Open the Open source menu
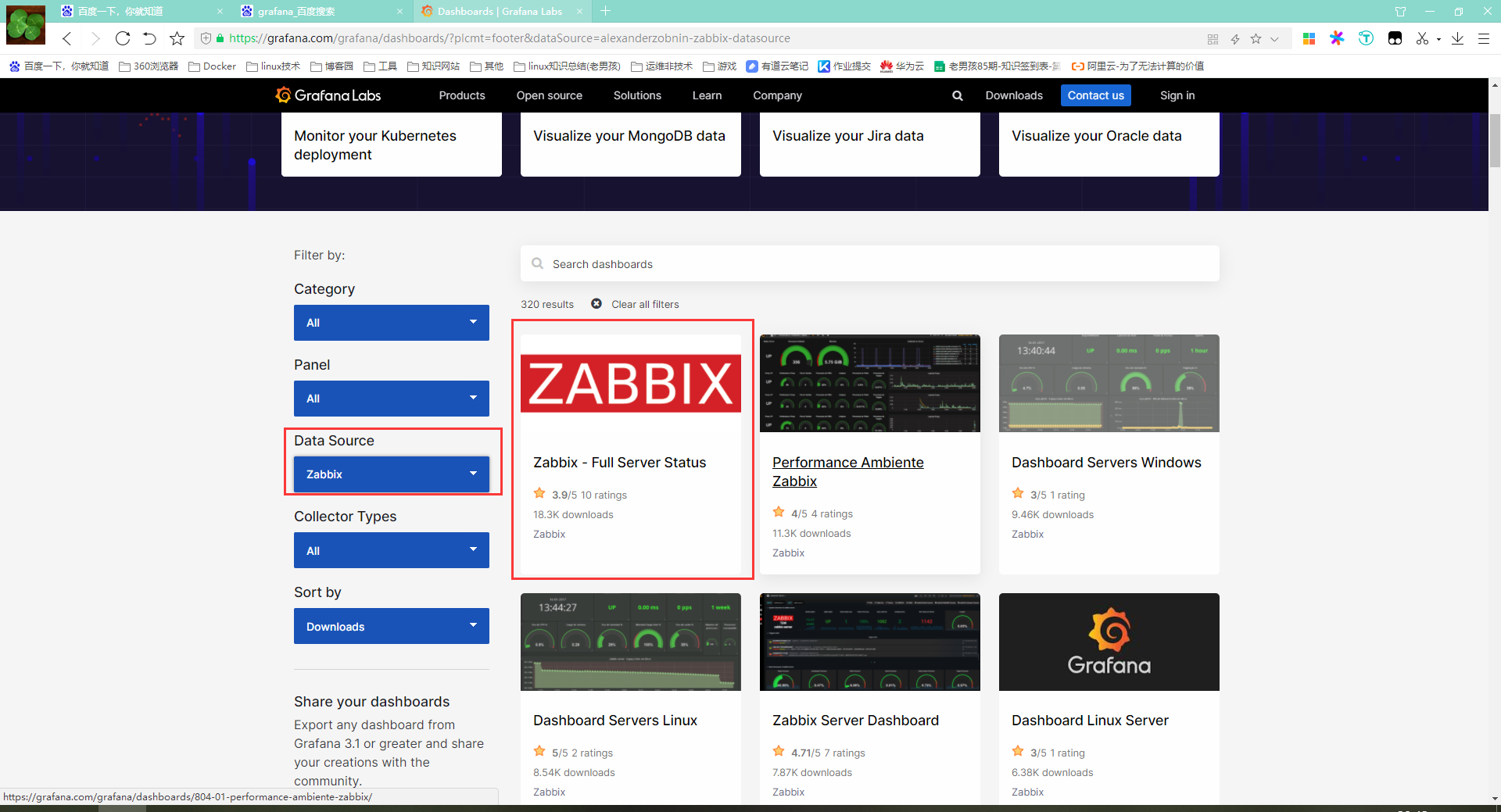The height and width of the screenshot is (812, 1501). [x=550, y=95]
